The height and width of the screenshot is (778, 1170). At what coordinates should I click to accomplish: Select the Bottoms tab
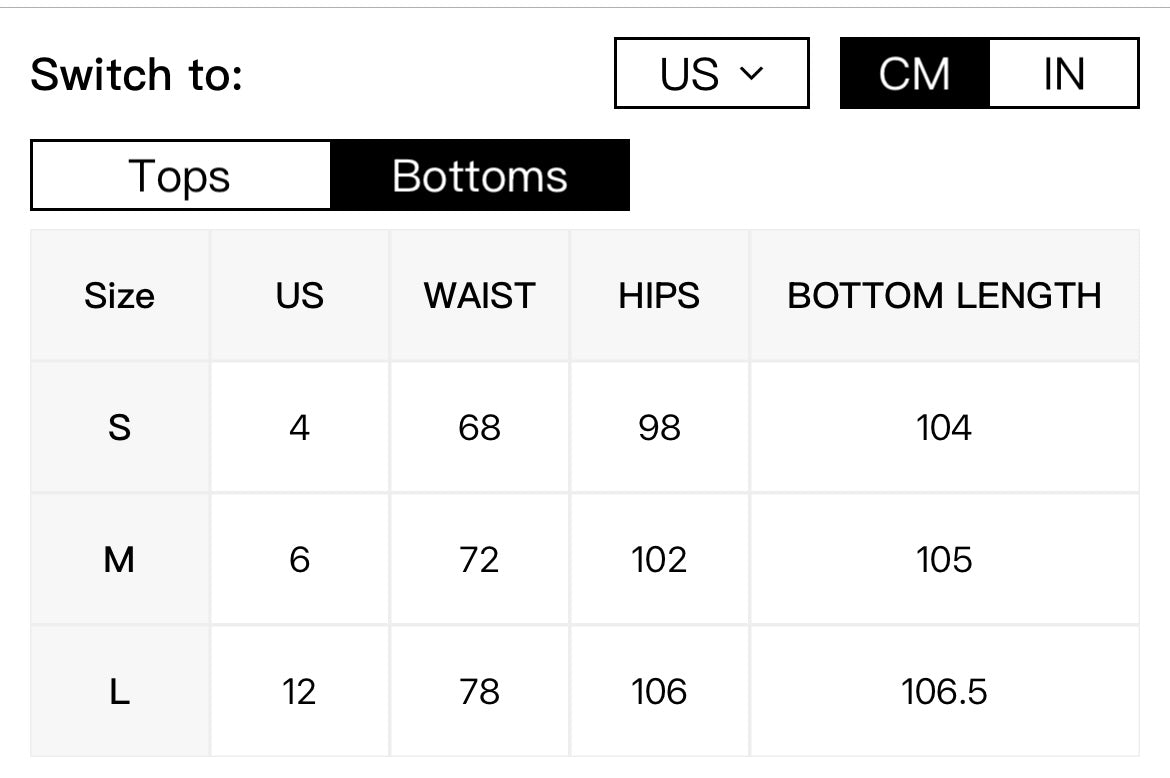pyautogui.click(x=480, y=175)
